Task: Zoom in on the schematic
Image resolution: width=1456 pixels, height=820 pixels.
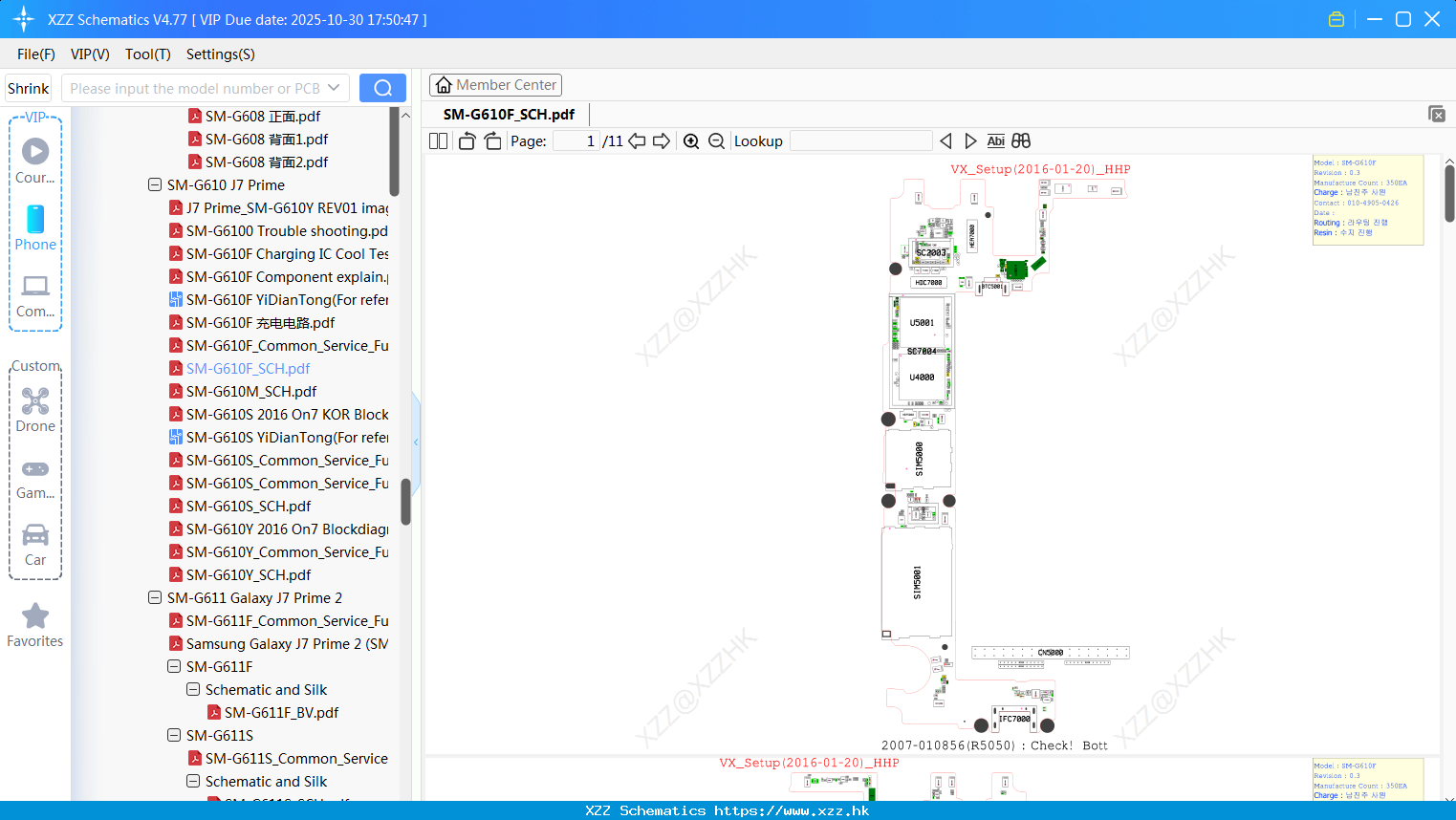Action: [x=691, y=141]
